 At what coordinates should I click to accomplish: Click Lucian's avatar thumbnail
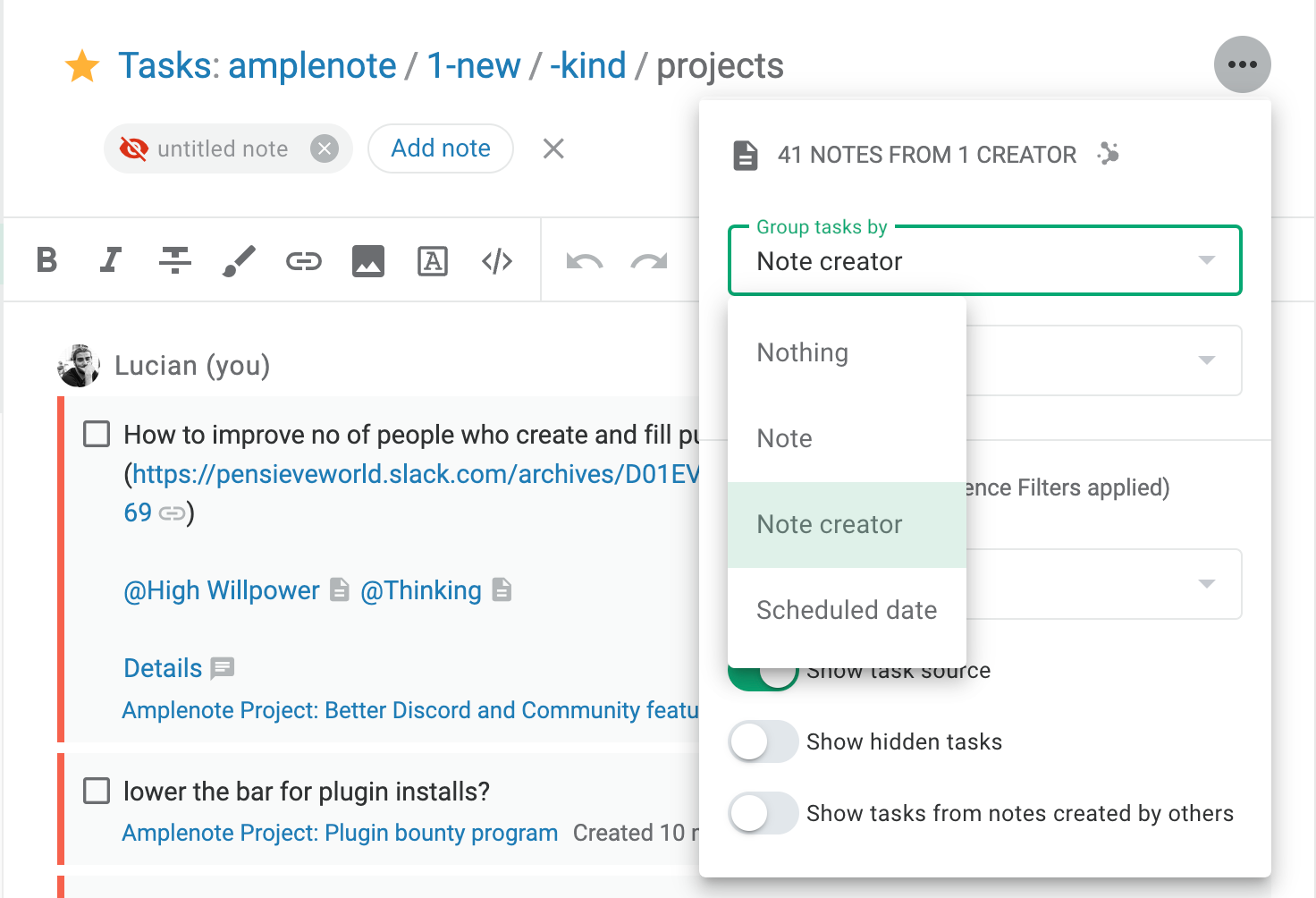point(79,366)
